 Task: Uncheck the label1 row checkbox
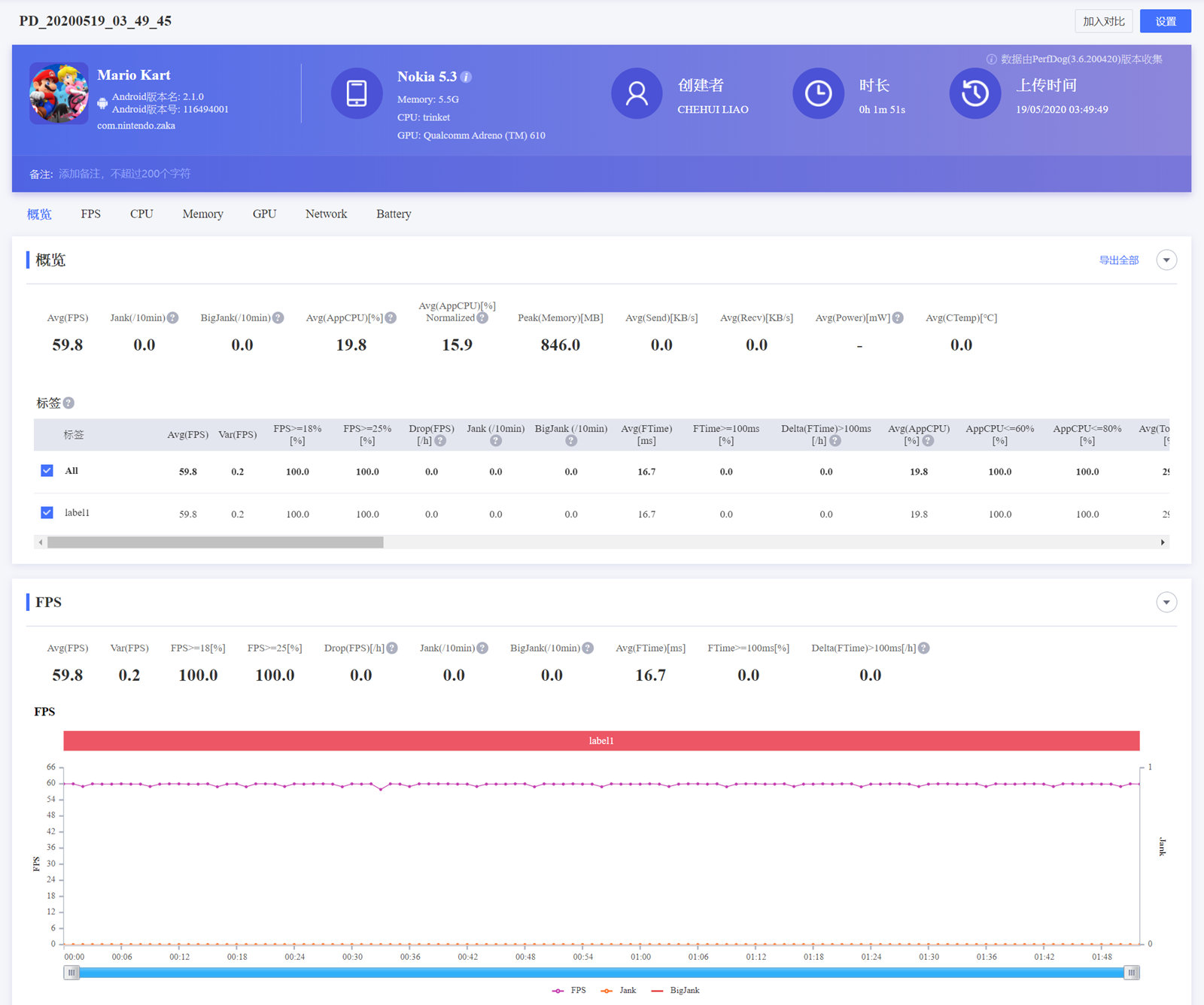[x=47, y=513]
